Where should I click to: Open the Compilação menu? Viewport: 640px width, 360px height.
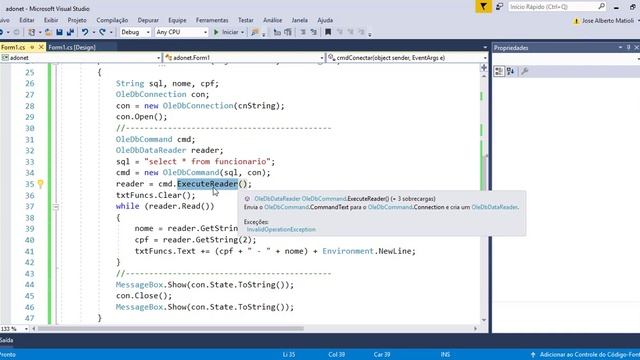click(x=112, y=20)
